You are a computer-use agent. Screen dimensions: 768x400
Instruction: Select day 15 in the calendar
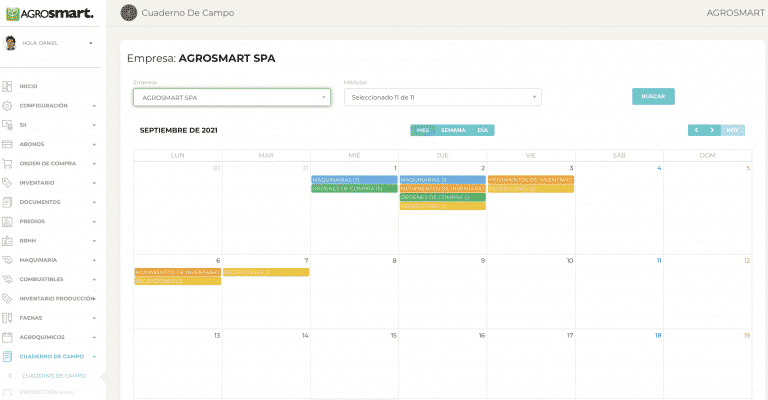[393, 335]
